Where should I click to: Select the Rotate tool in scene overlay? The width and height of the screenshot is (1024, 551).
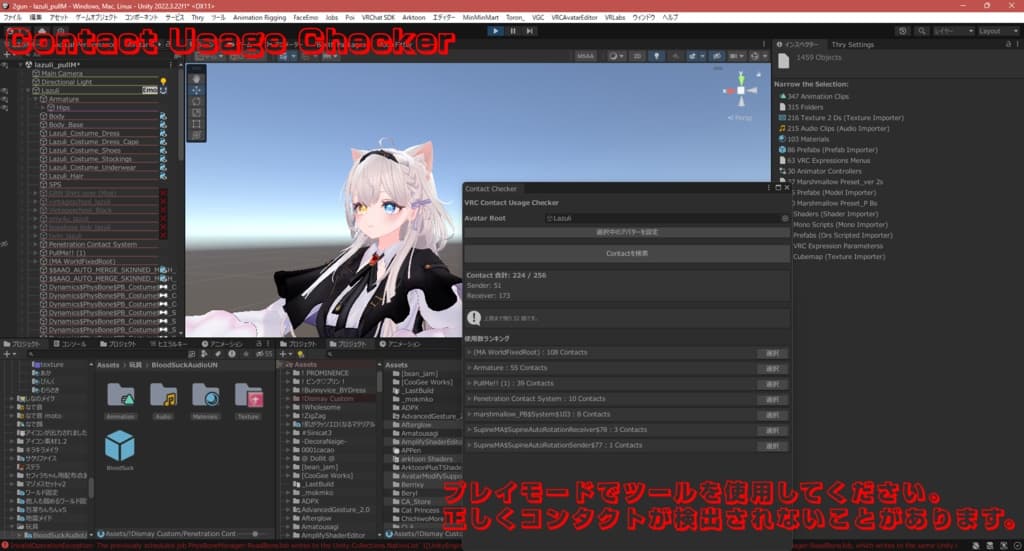tap(196, 101)
